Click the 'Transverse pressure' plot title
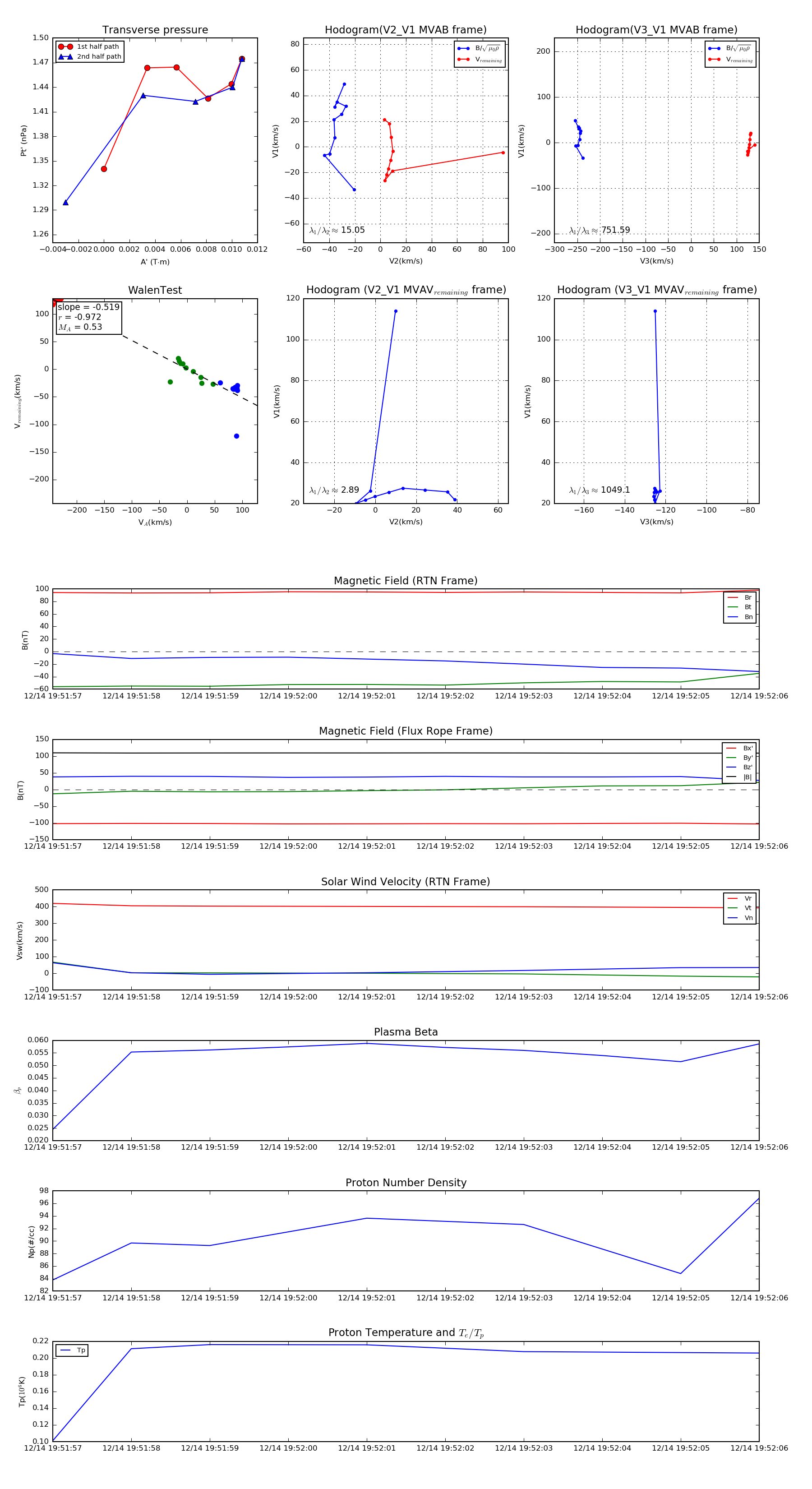 coord(155,29)
